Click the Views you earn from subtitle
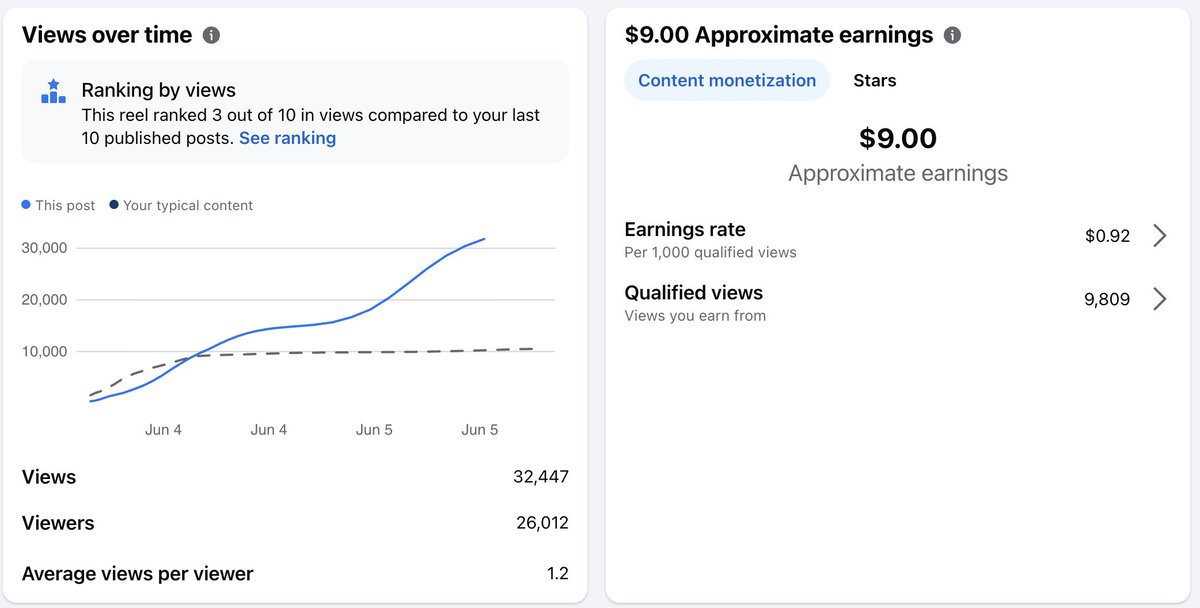This screenshot has height=608, width=1200. [696, 316]
